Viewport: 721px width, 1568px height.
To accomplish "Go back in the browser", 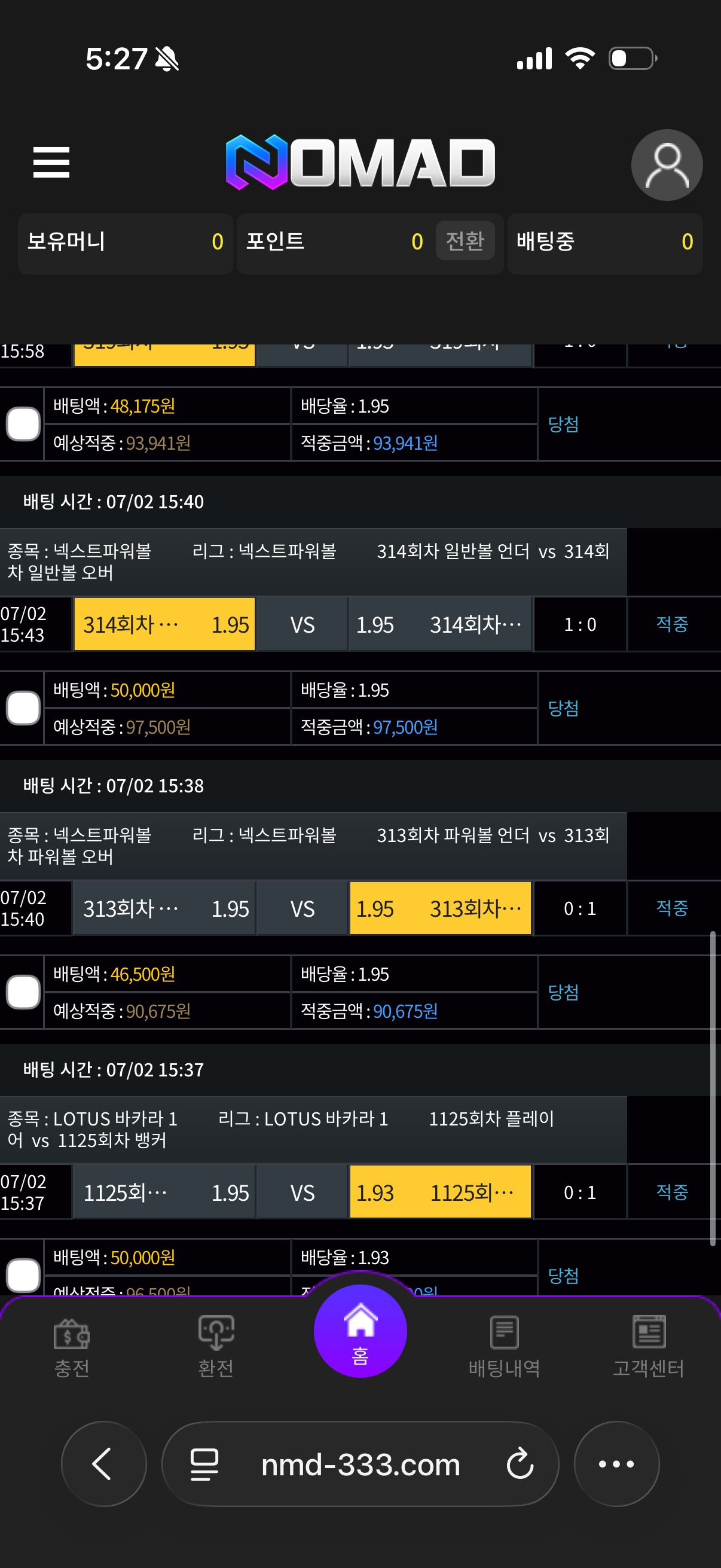I will tap(103, 1464).
